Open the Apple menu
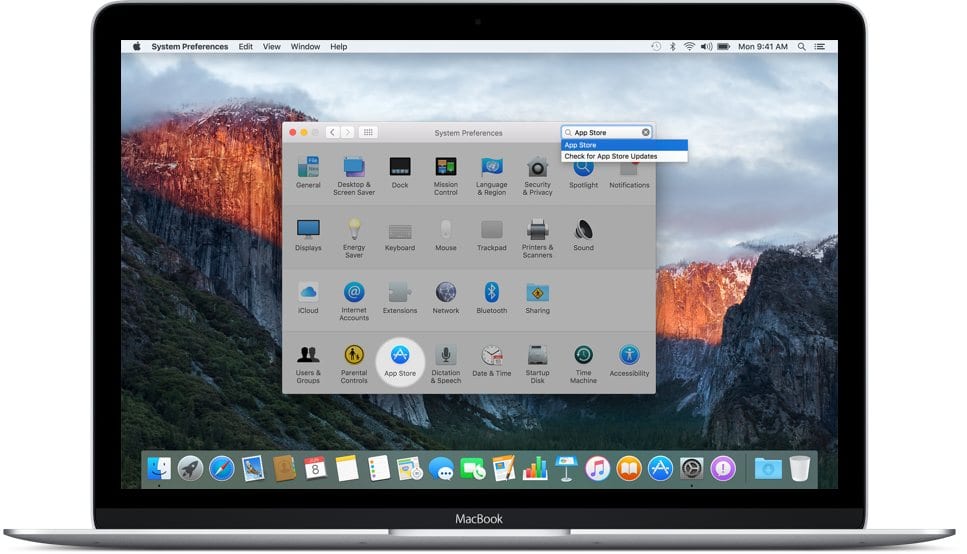This screenshot has width=967, height=554. point(136,46)
